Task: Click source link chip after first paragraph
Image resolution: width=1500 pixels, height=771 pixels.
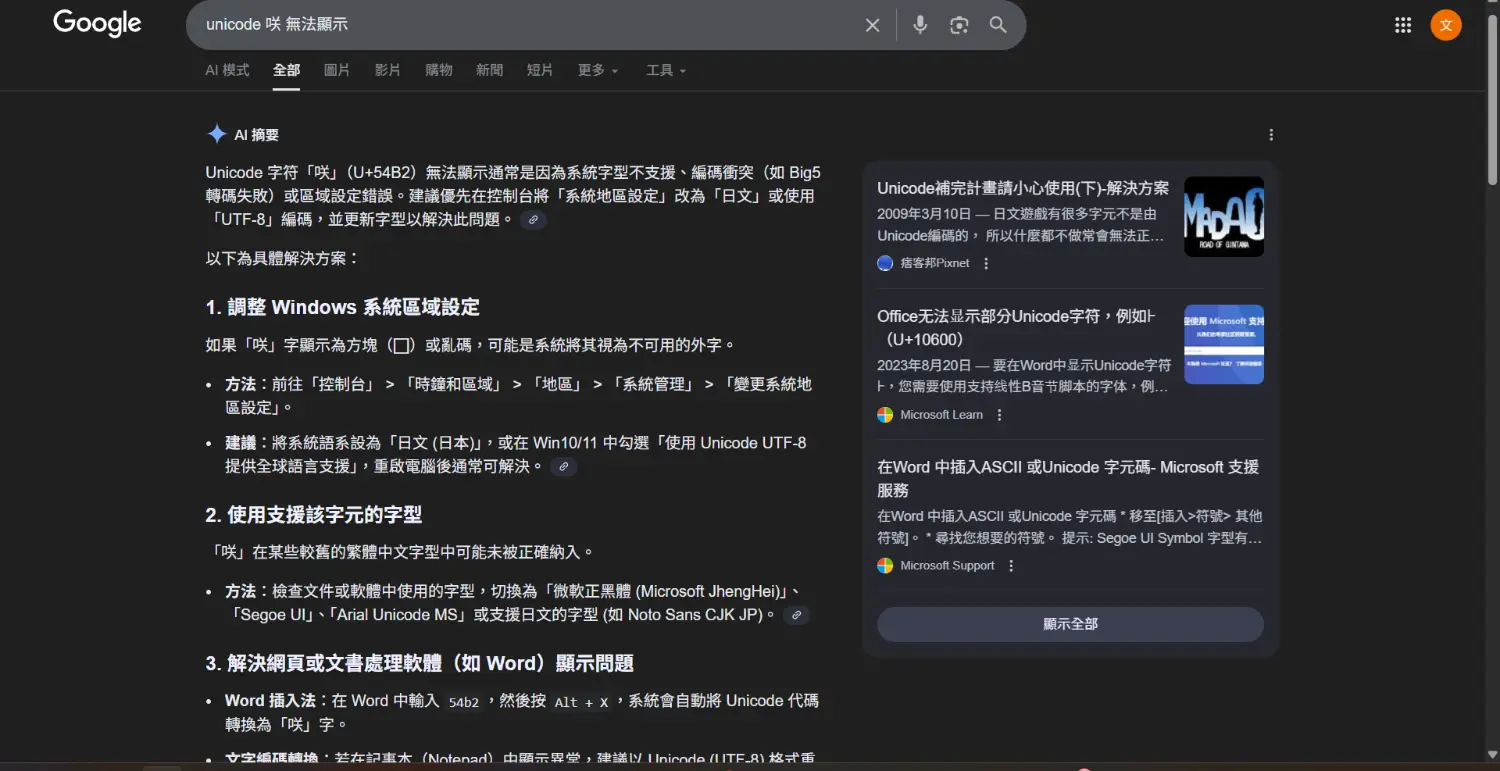Action: point(533,220)
